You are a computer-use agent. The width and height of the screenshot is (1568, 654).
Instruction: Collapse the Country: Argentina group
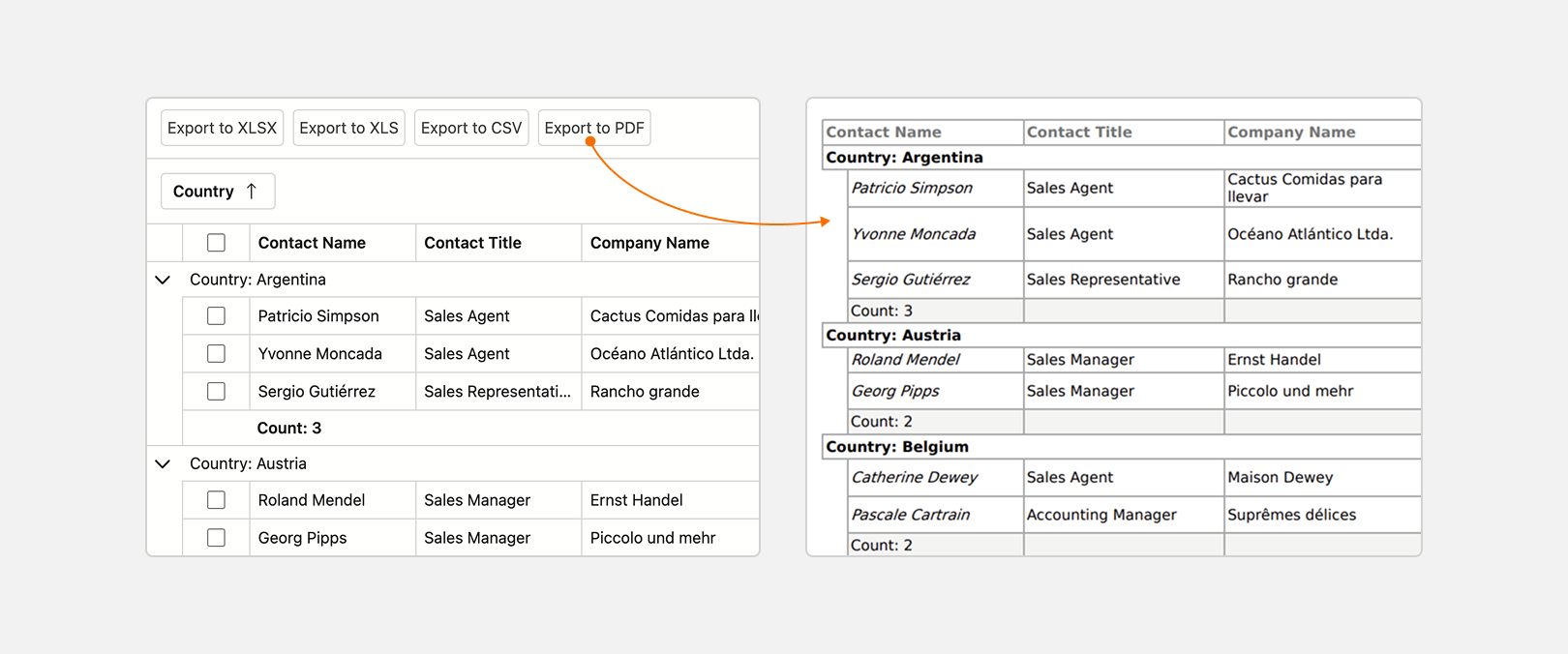click(x=163, y=280)
